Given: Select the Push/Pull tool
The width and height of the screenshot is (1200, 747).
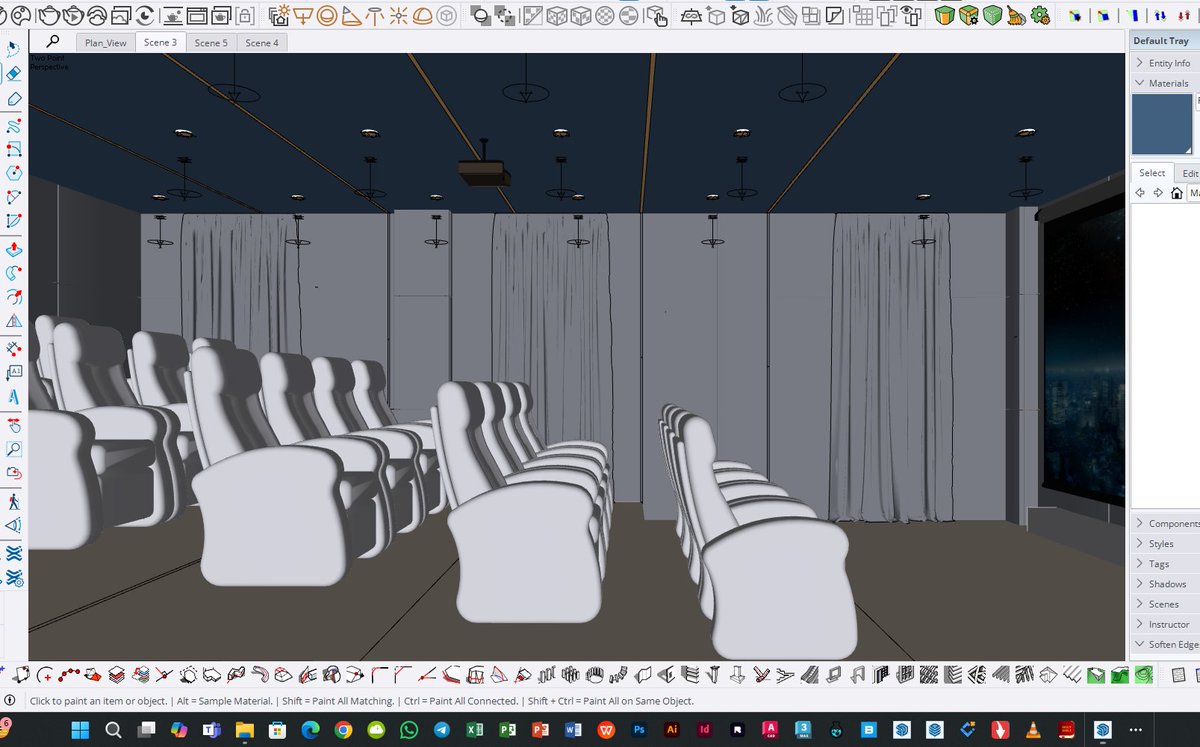Looking at the screenshot, I should point(14,248).
